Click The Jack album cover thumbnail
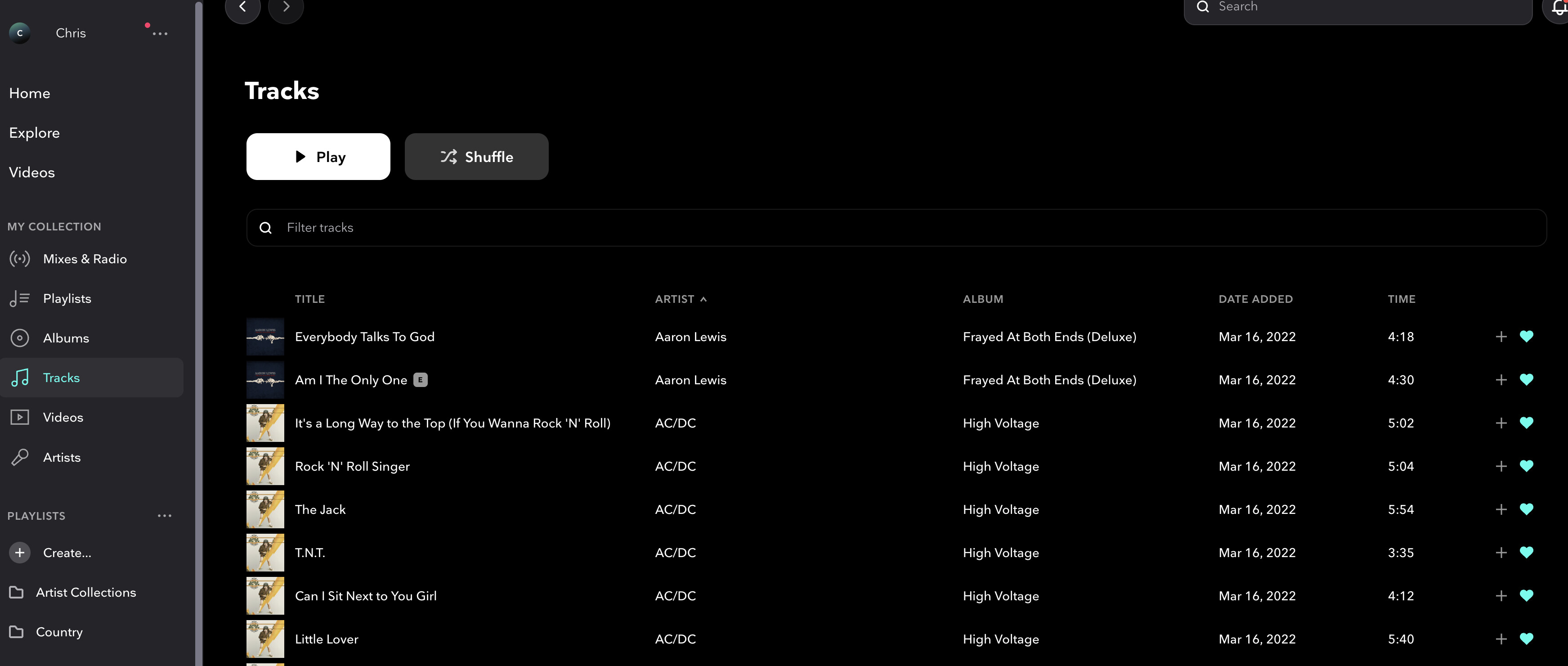Image resolution: width=1568 pixels, height=666 pixels. coord(265,509)
